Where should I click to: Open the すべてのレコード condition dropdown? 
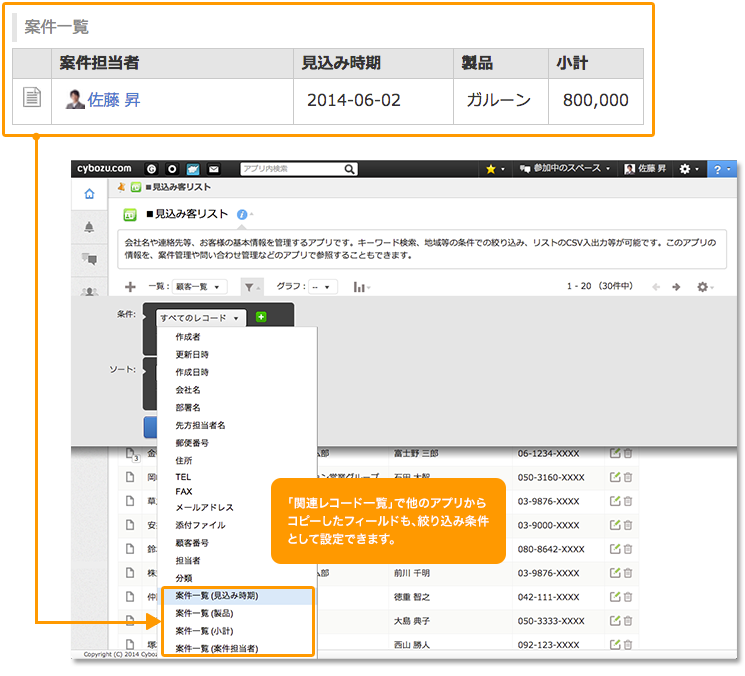(200, 318)
